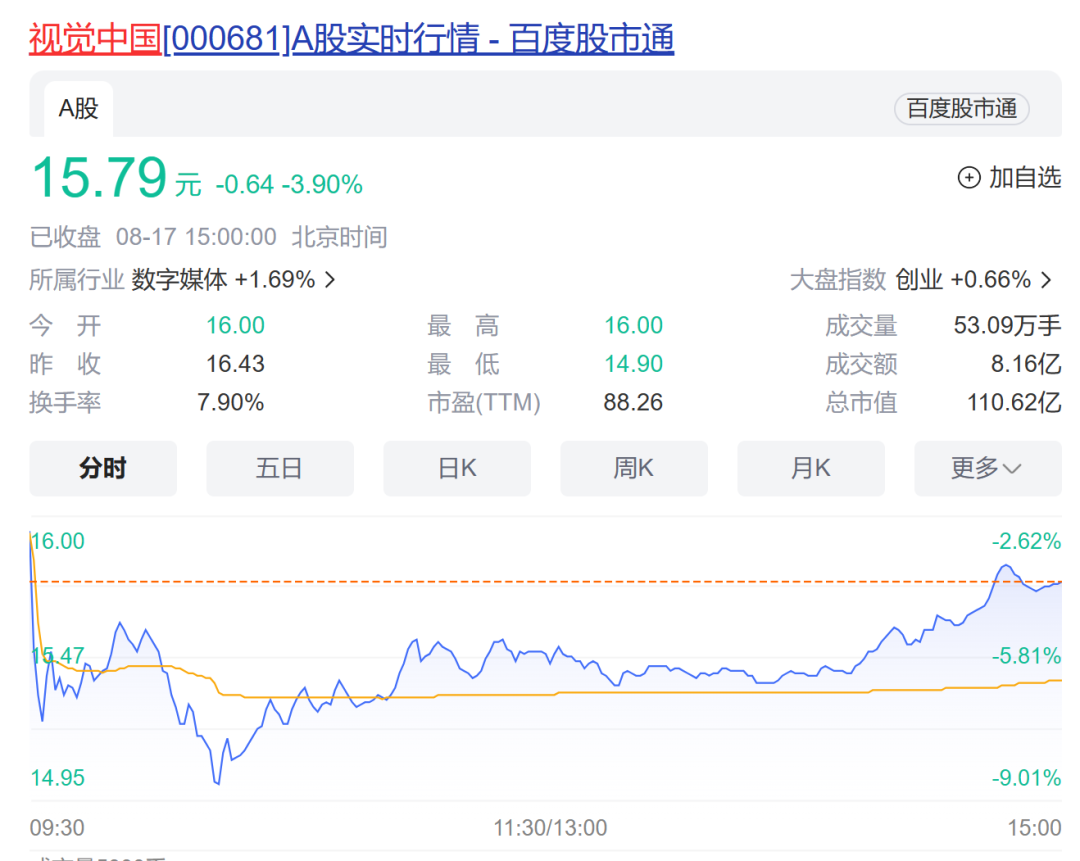Viewport: 1080px width, 861px height.
Task: Click time label 11:30/13:00
Action: point(550,828)
